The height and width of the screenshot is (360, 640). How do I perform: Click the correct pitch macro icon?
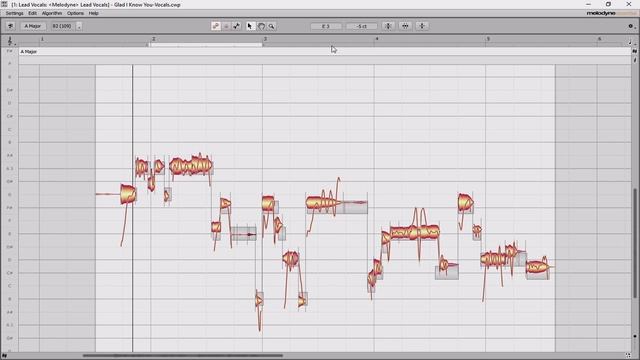(x=388, y=26)
